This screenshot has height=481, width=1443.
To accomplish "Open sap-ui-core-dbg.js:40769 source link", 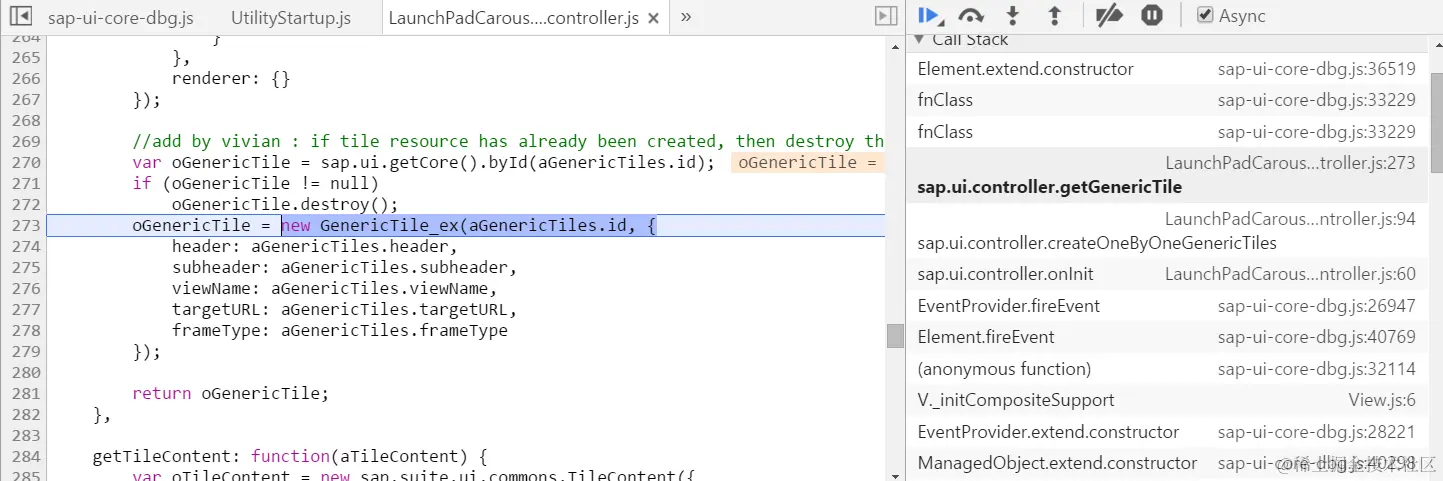I will (1316, 337).
